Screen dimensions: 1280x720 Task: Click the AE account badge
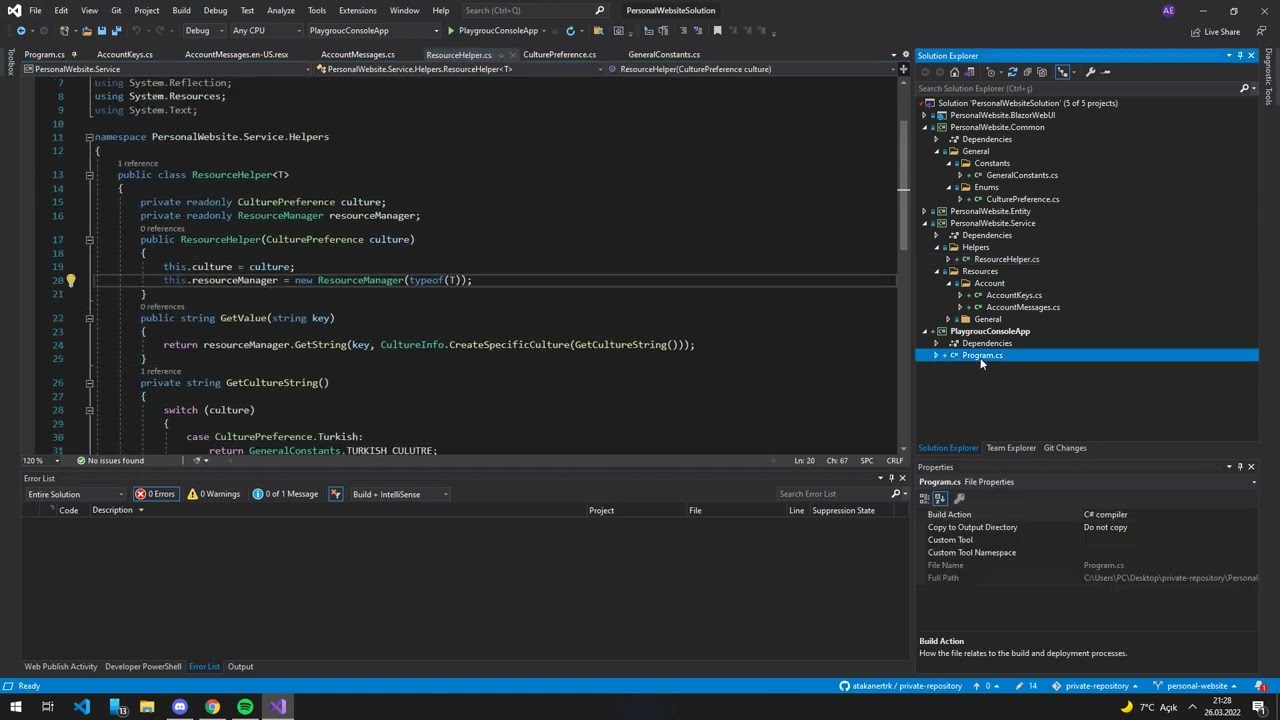1168,11
